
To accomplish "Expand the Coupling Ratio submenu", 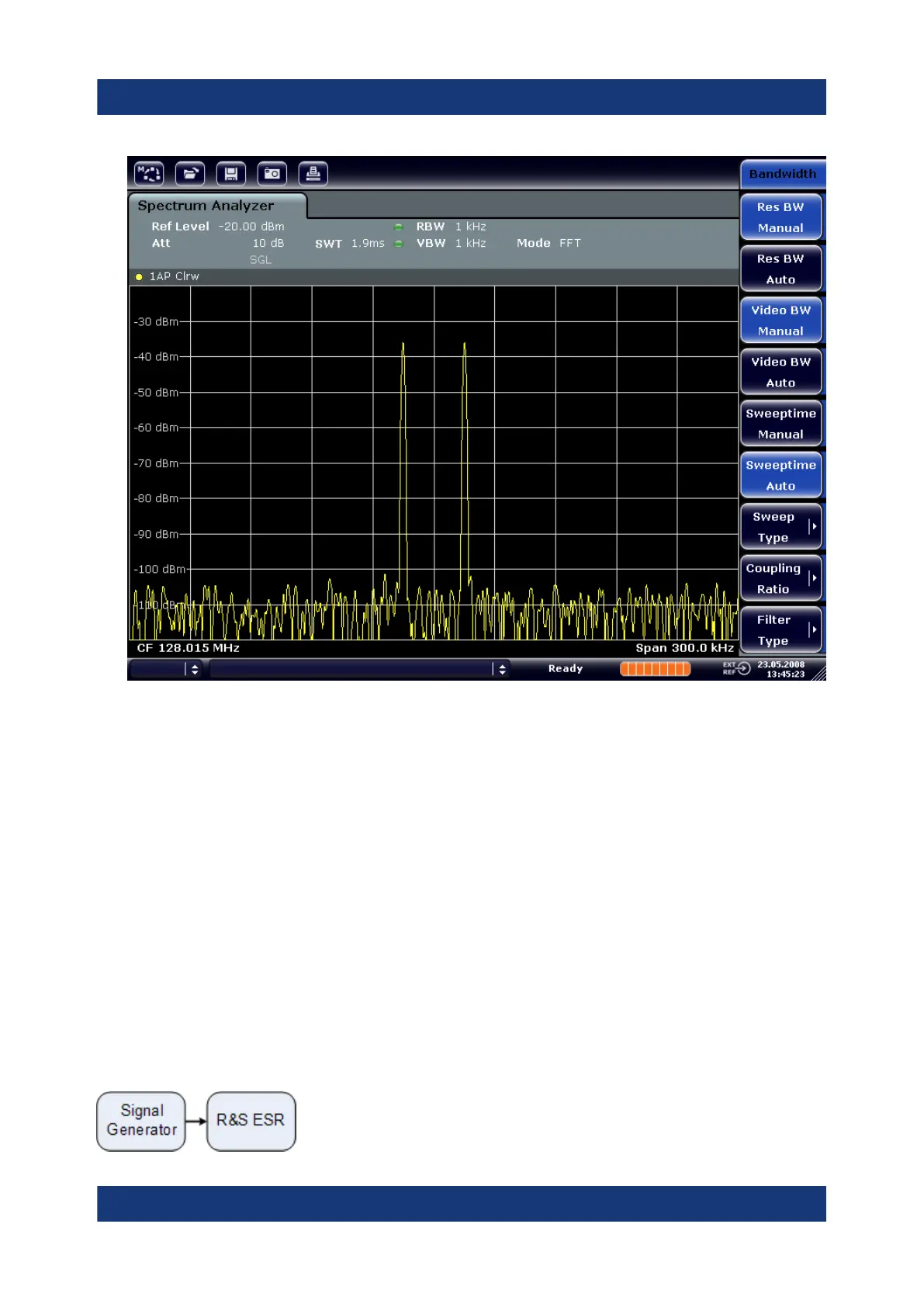I will (780, 579).
